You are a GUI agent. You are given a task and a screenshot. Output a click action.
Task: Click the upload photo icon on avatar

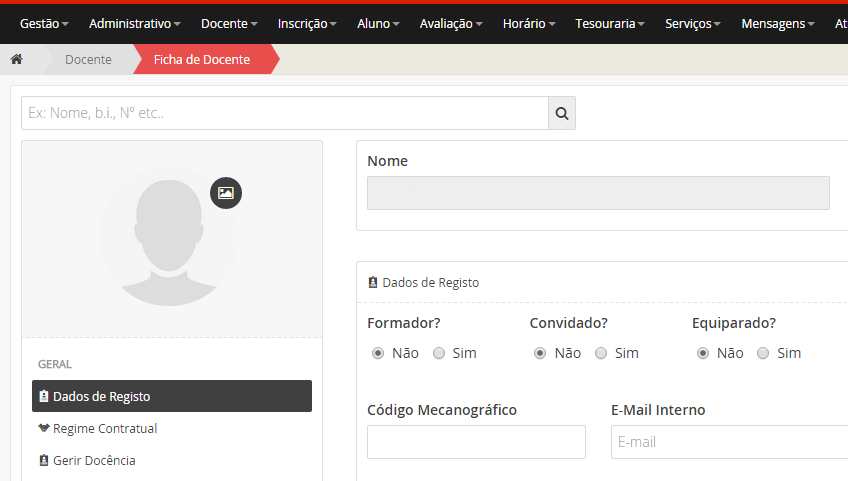click(226, 193)
